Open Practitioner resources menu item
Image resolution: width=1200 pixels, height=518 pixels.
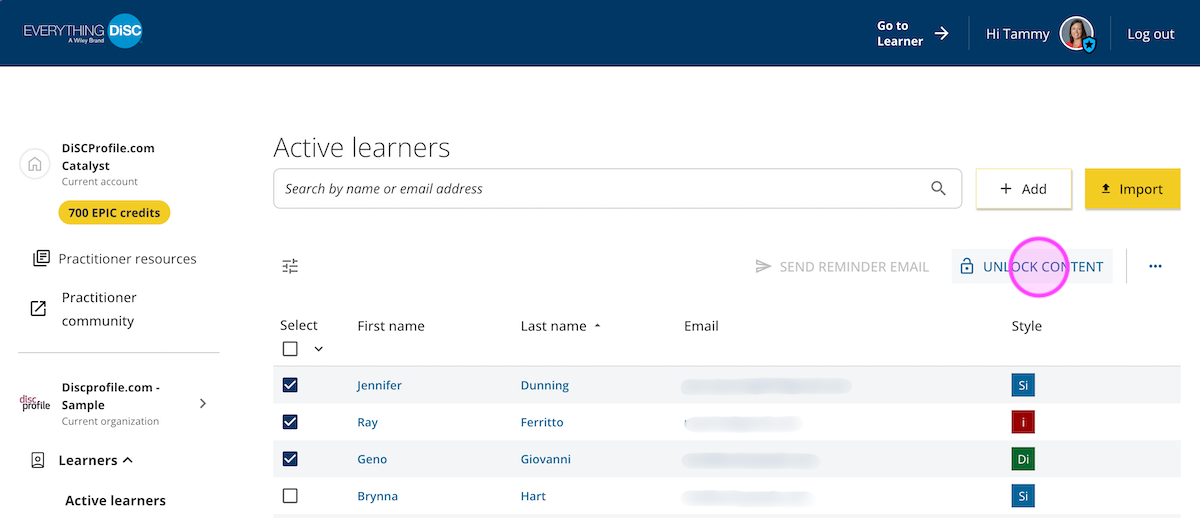127,259
